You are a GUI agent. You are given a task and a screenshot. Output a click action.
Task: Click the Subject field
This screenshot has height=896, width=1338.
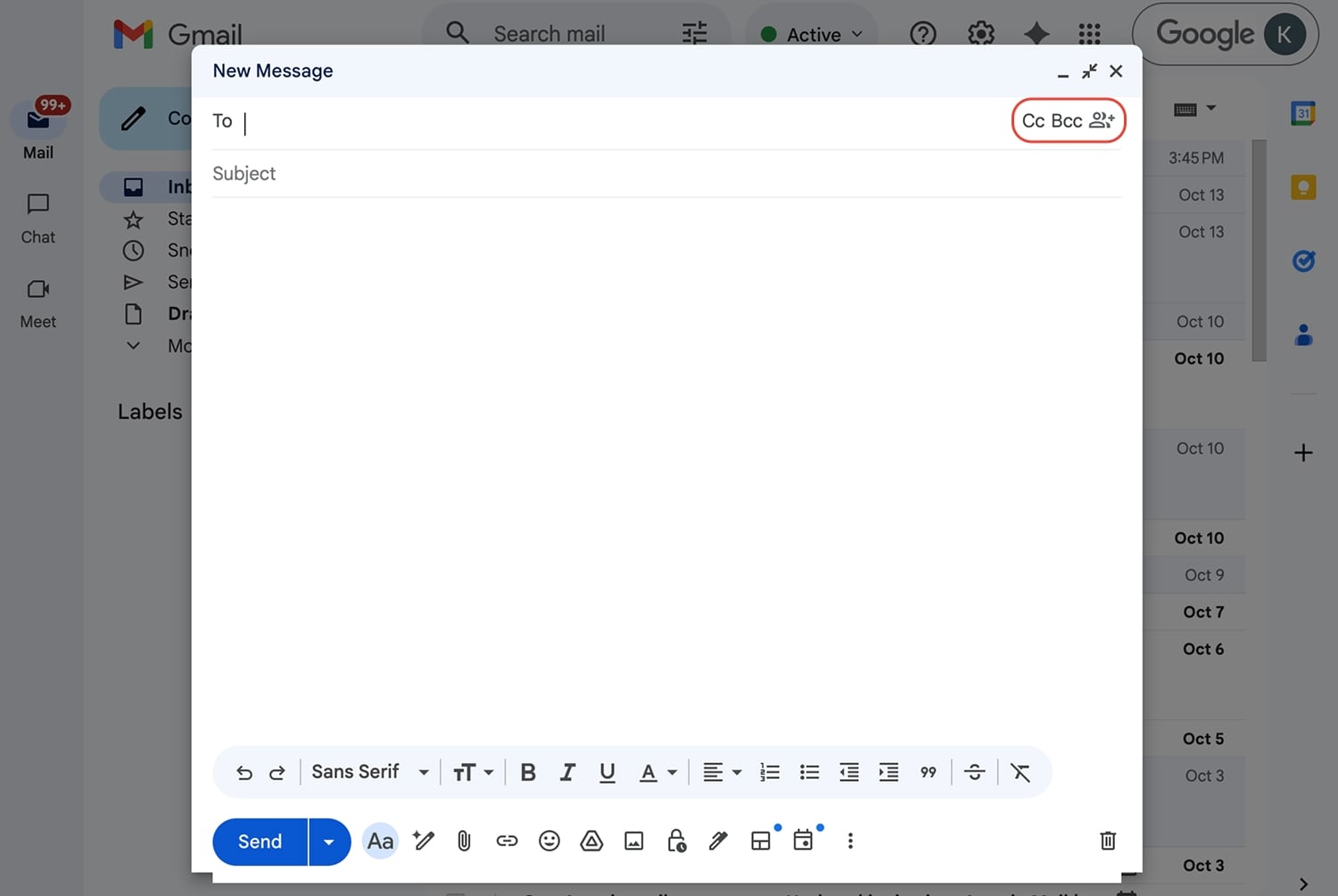tap(666, 174)
